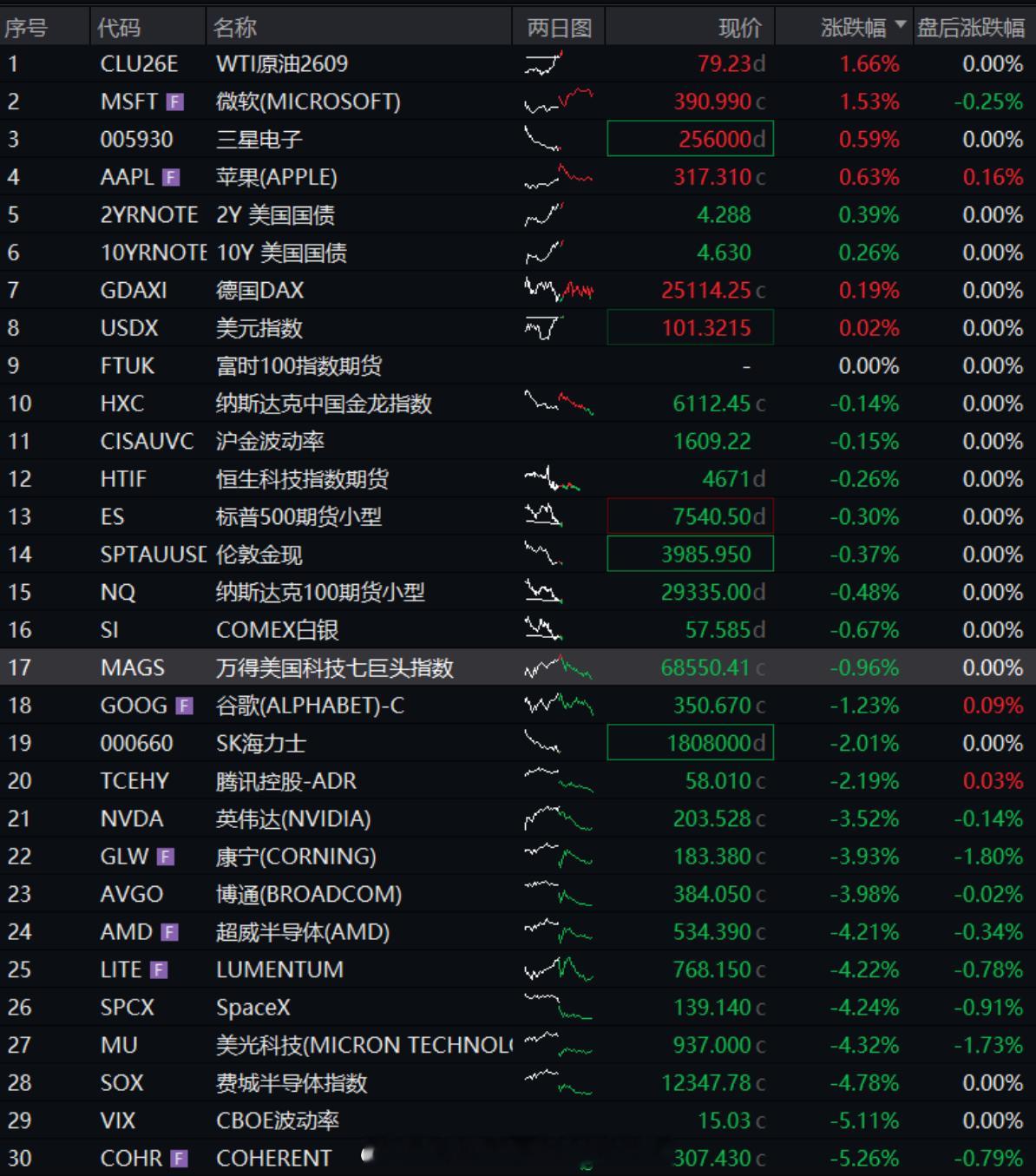
Task: Select the 恒生科技指数期货 name
Action: (x=302, y=479)
